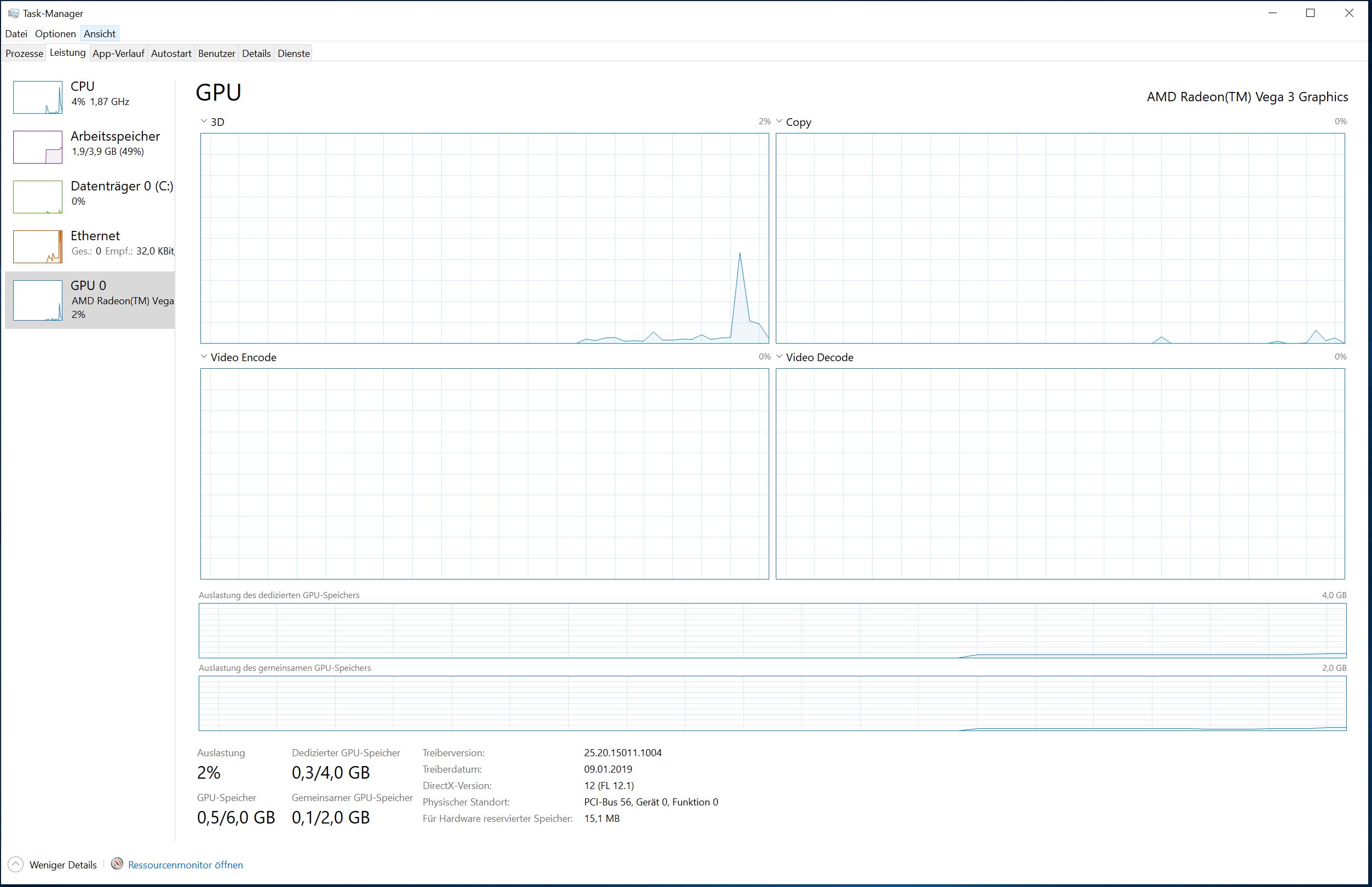The image size is (1372, 887).
Task: Open the Ansicht menu
Action: point(99,33)
